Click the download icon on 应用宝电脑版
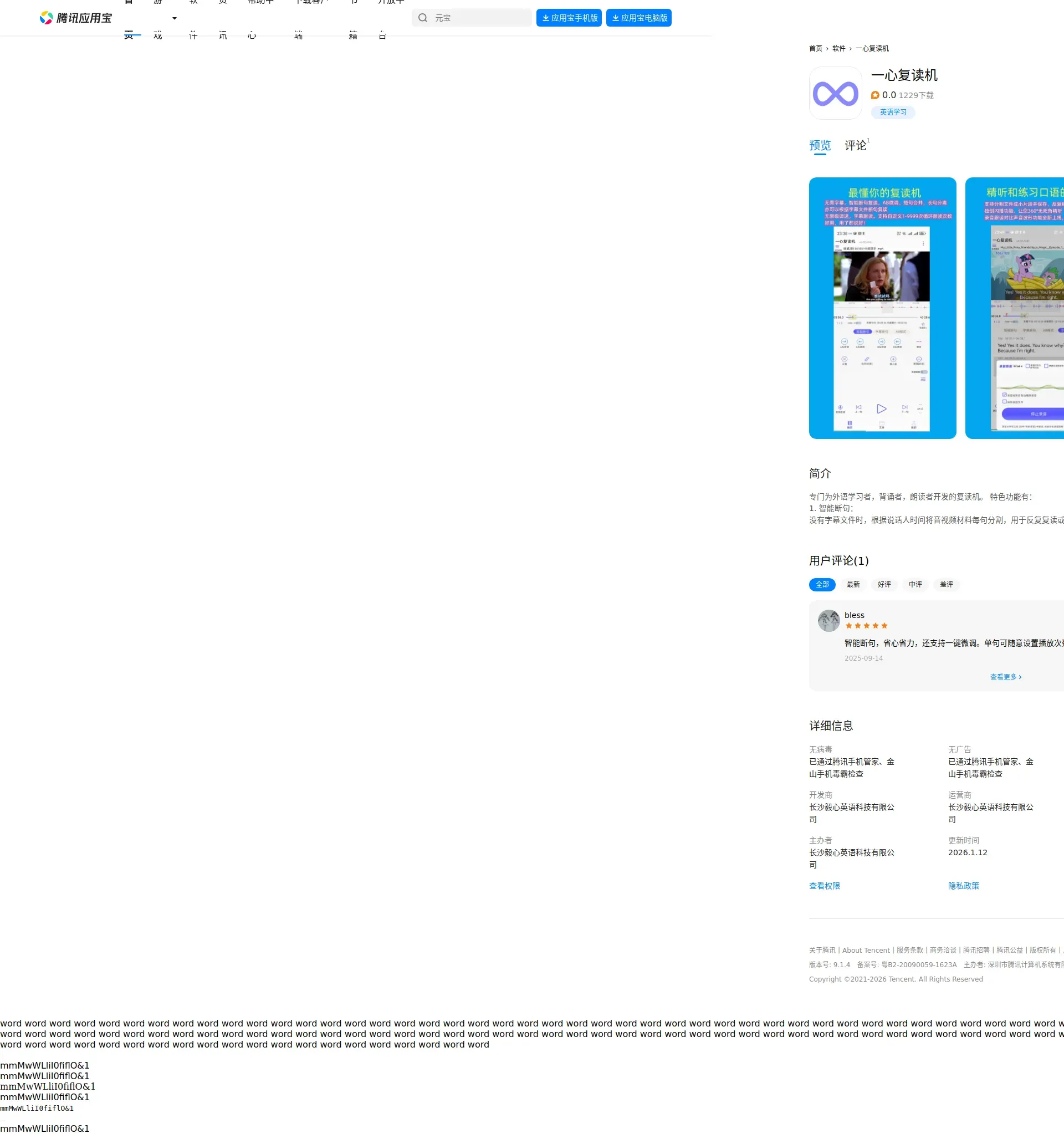 coord(615,18)
